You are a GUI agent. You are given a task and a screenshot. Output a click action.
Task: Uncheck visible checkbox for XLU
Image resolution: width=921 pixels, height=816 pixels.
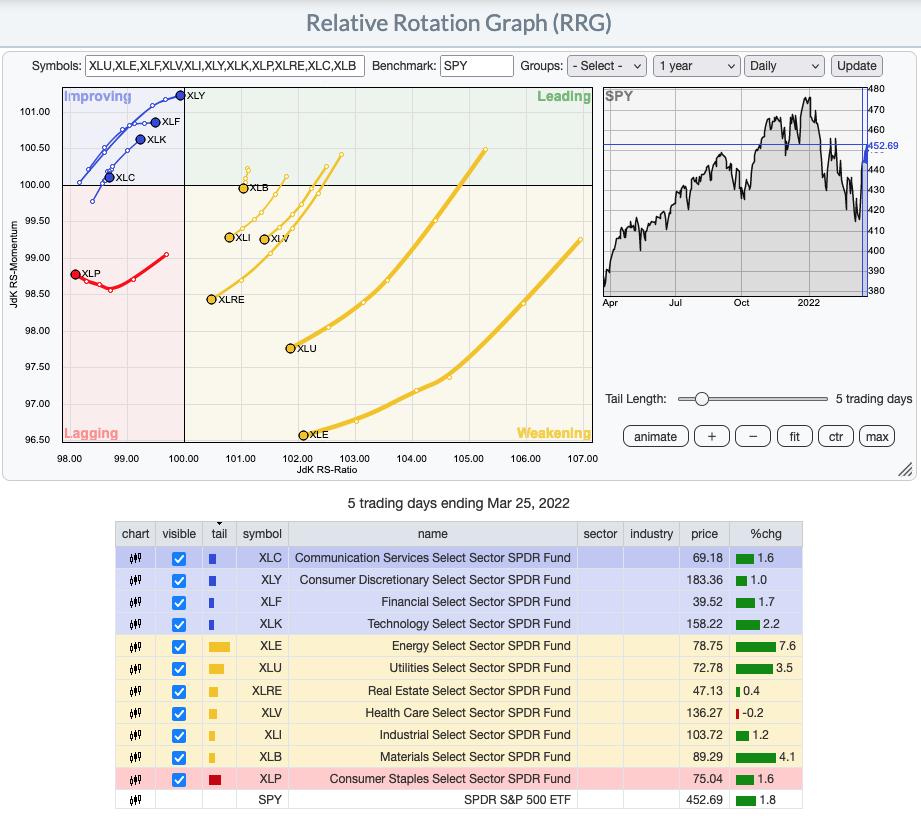179,669
